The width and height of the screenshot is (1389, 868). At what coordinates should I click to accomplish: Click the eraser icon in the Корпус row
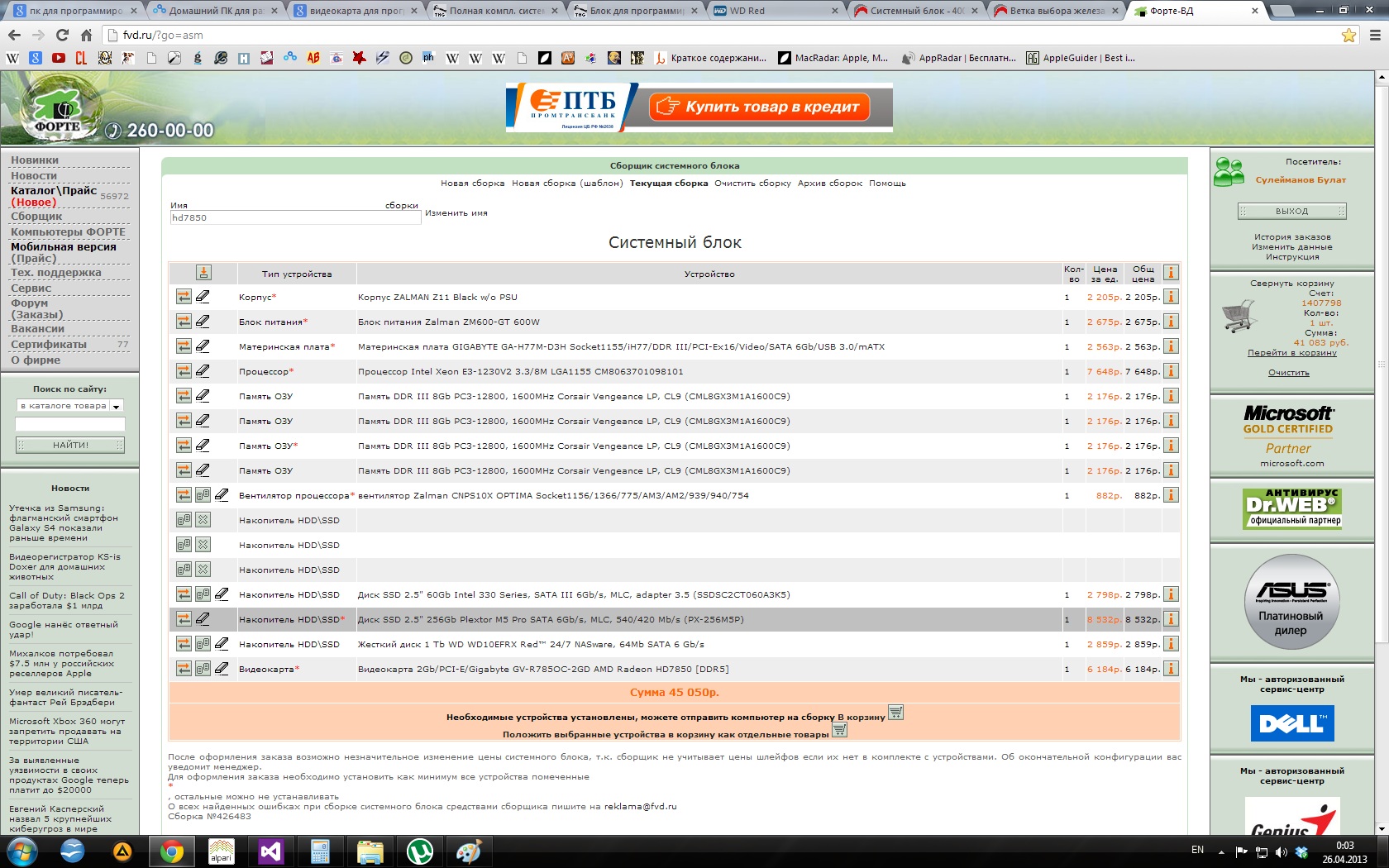click(x=203, y=297)
